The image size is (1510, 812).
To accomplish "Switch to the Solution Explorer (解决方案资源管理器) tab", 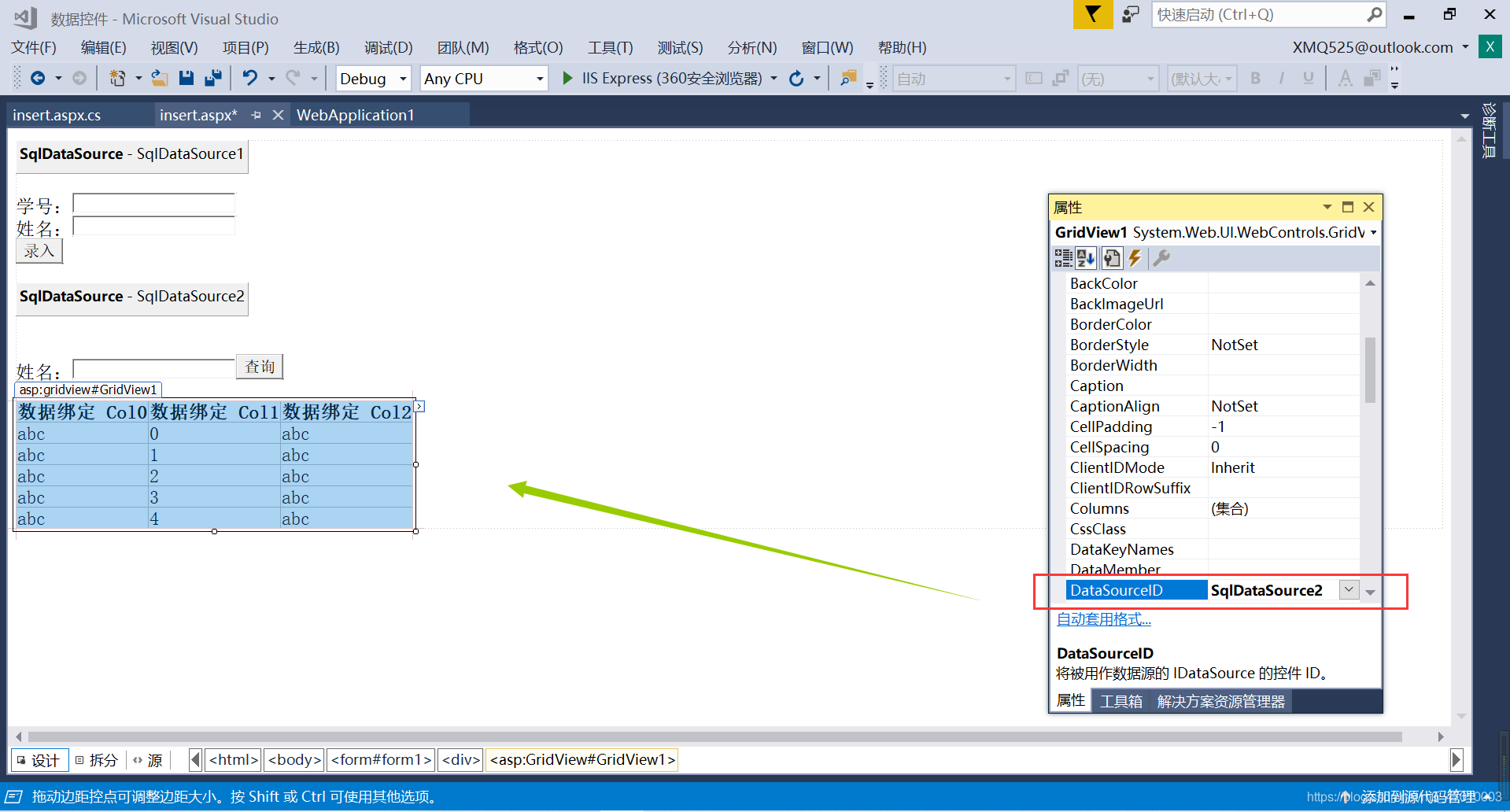I will click(1220, 701).
